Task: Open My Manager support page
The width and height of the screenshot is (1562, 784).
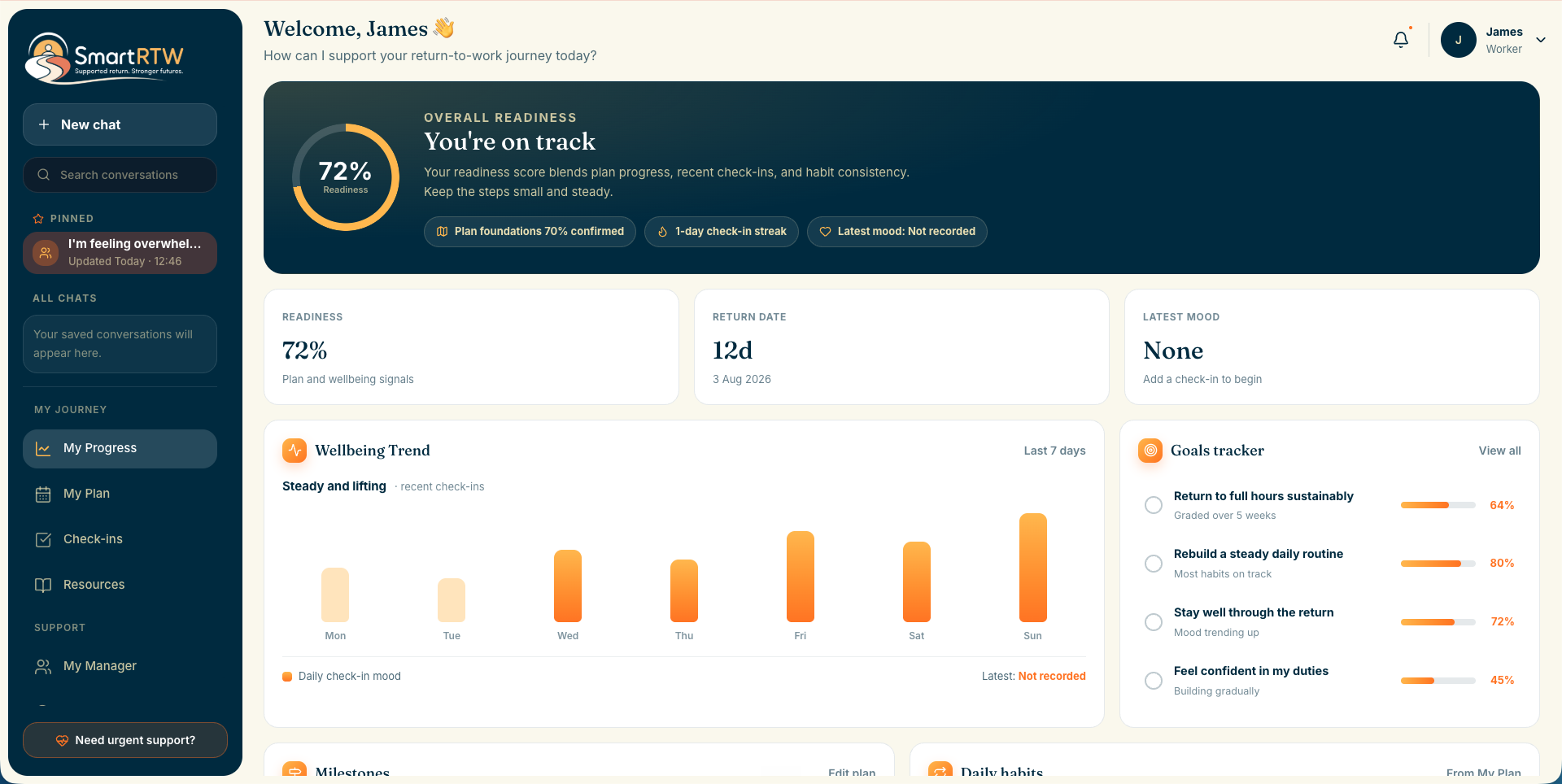Action: coord(120,667)
